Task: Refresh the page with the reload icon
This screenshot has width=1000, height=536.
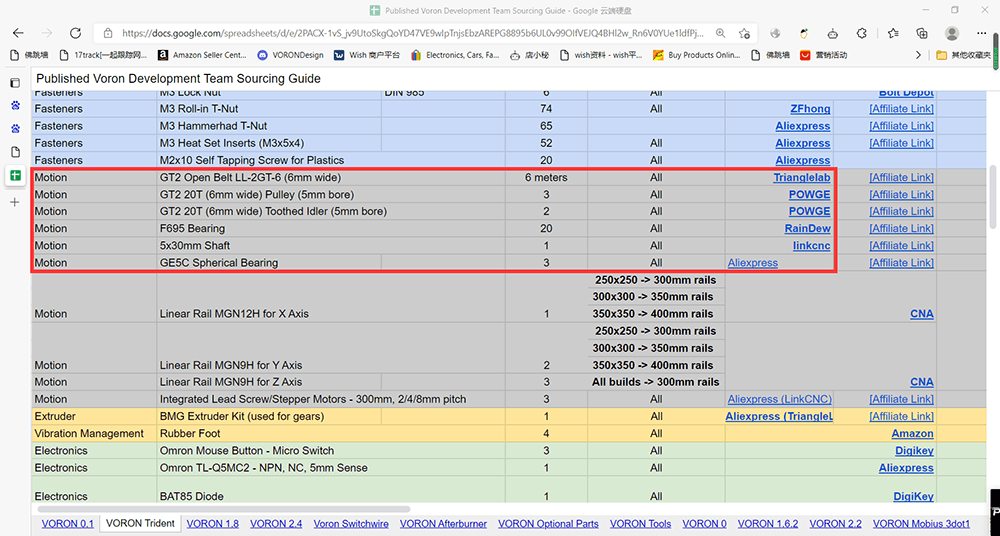Action: tap(76, 33)
